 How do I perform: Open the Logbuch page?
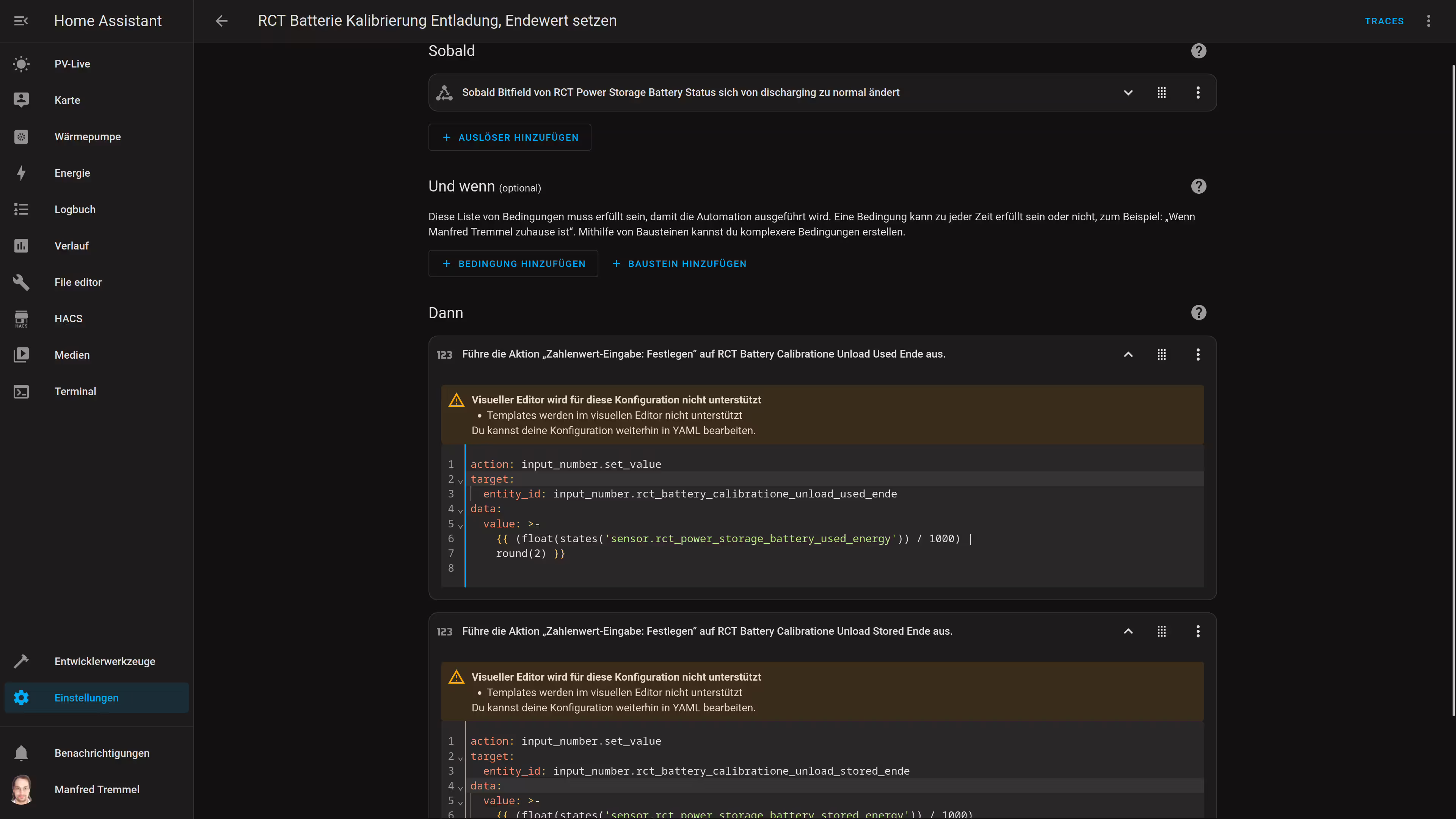click(x=97, y=210)
